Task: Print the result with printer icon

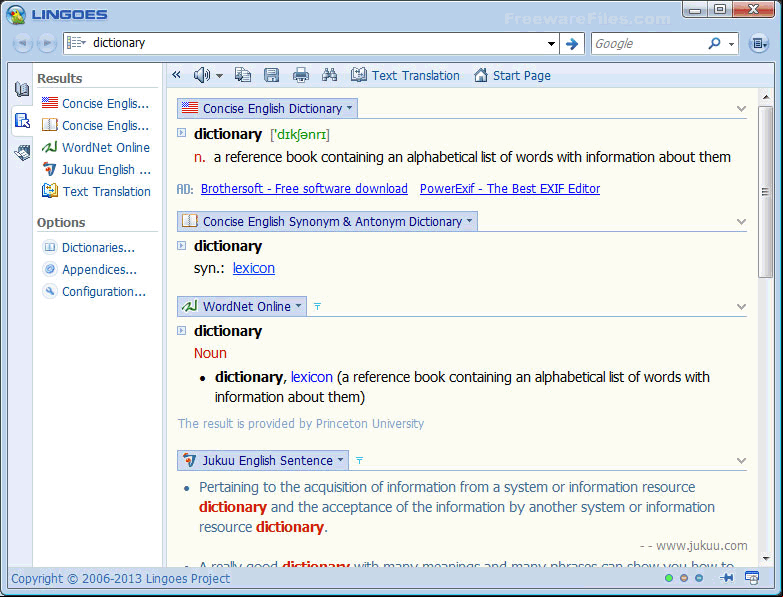Action: pos(301,75)
